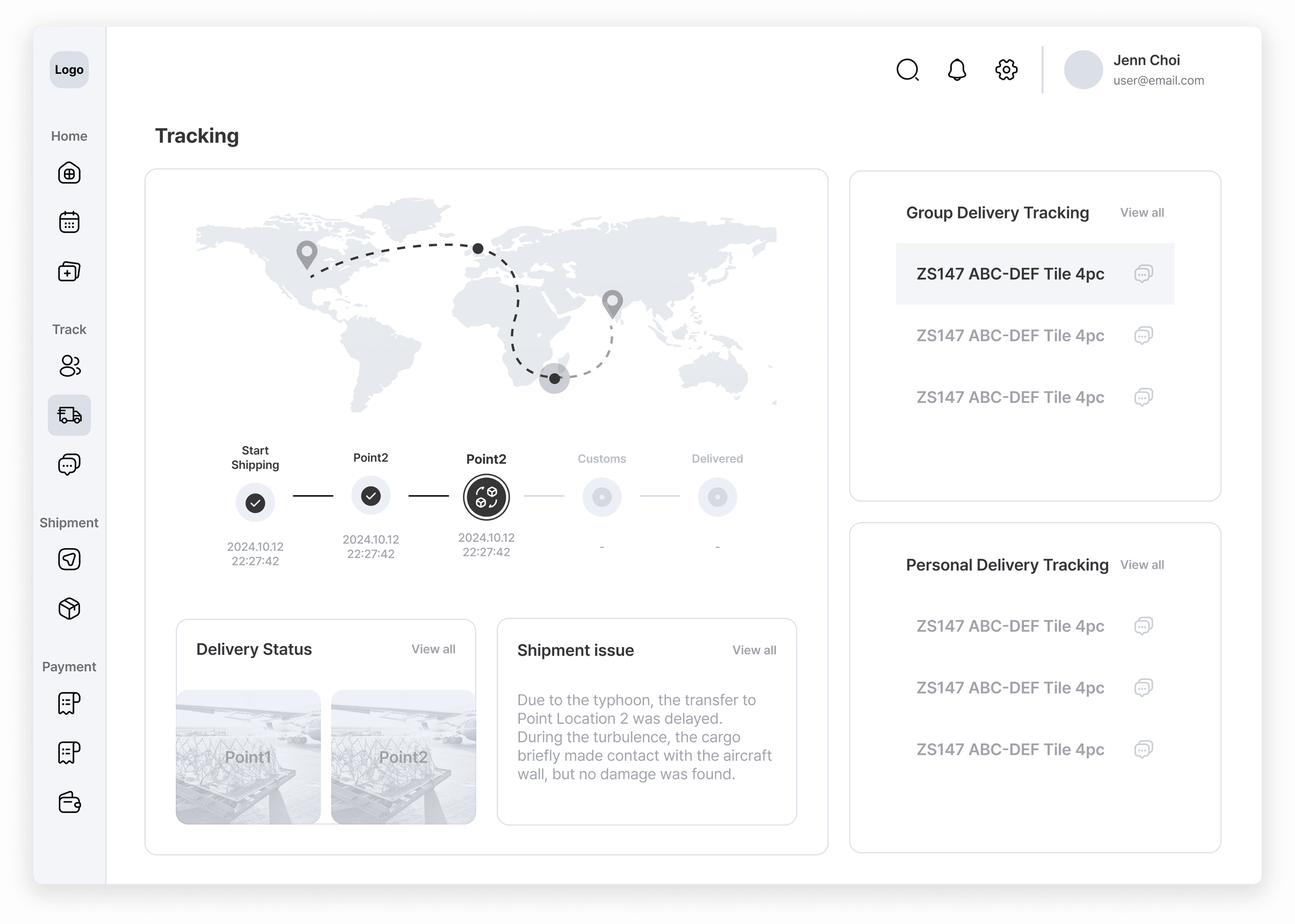The width and height of the screenshot is (1295, 924).
Task: Open the notifications bell
Action: 957,70
